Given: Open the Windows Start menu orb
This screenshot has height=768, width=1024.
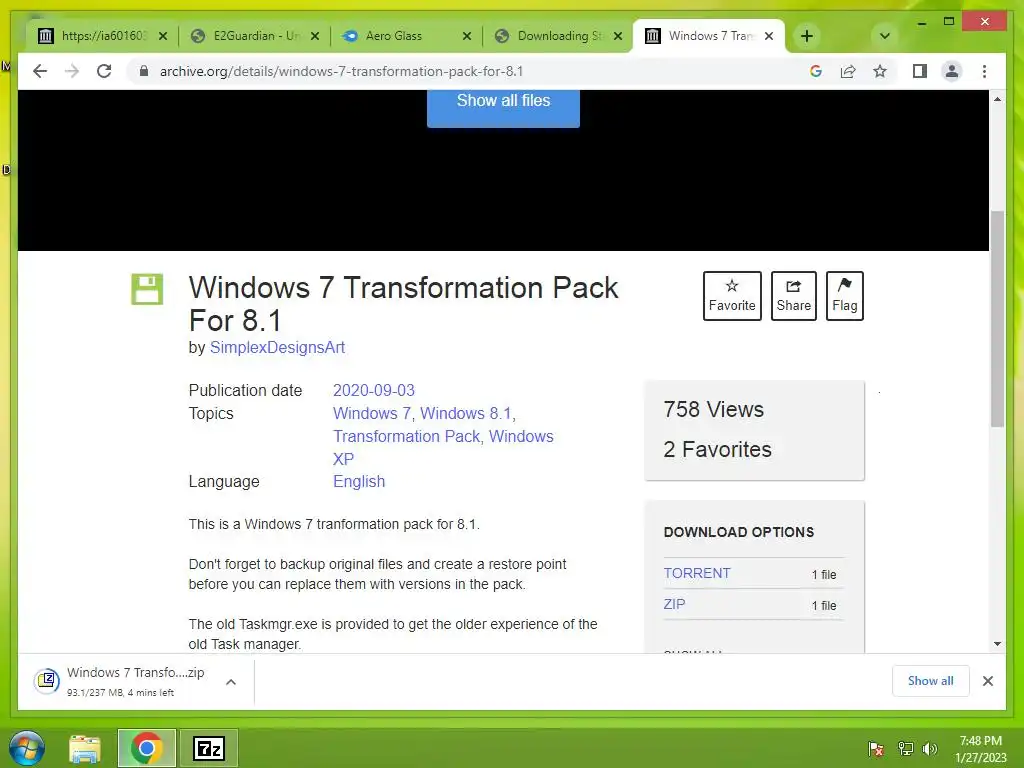Looking at the screenshot, I should 27,748.
